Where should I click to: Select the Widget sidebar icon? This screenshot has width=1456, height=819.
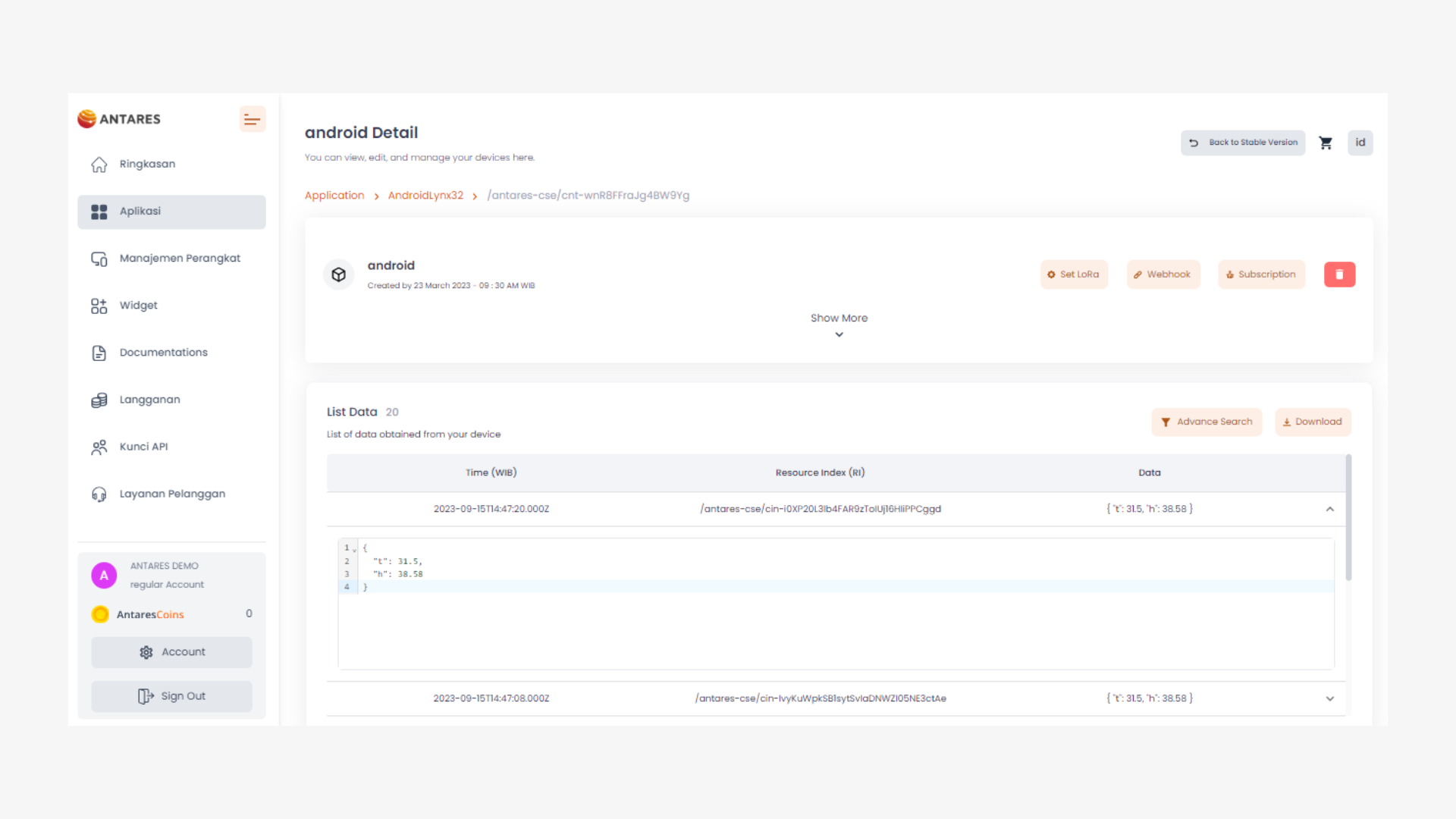(99, 306)
